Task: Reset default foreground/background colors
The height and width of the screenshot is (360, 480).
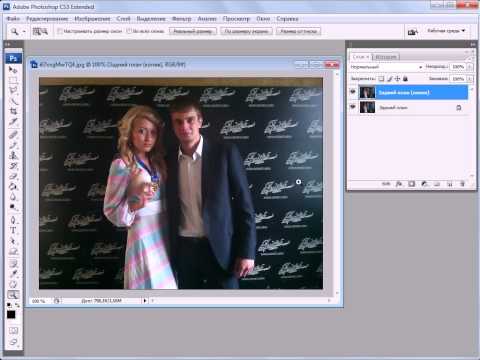Action: pyautogui.click(x=9, y=305)
